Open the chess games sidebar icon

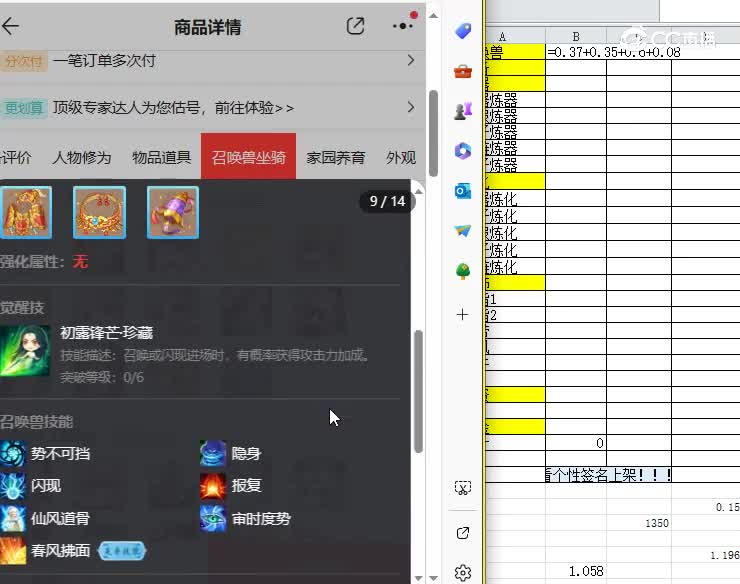coord(463,110)
